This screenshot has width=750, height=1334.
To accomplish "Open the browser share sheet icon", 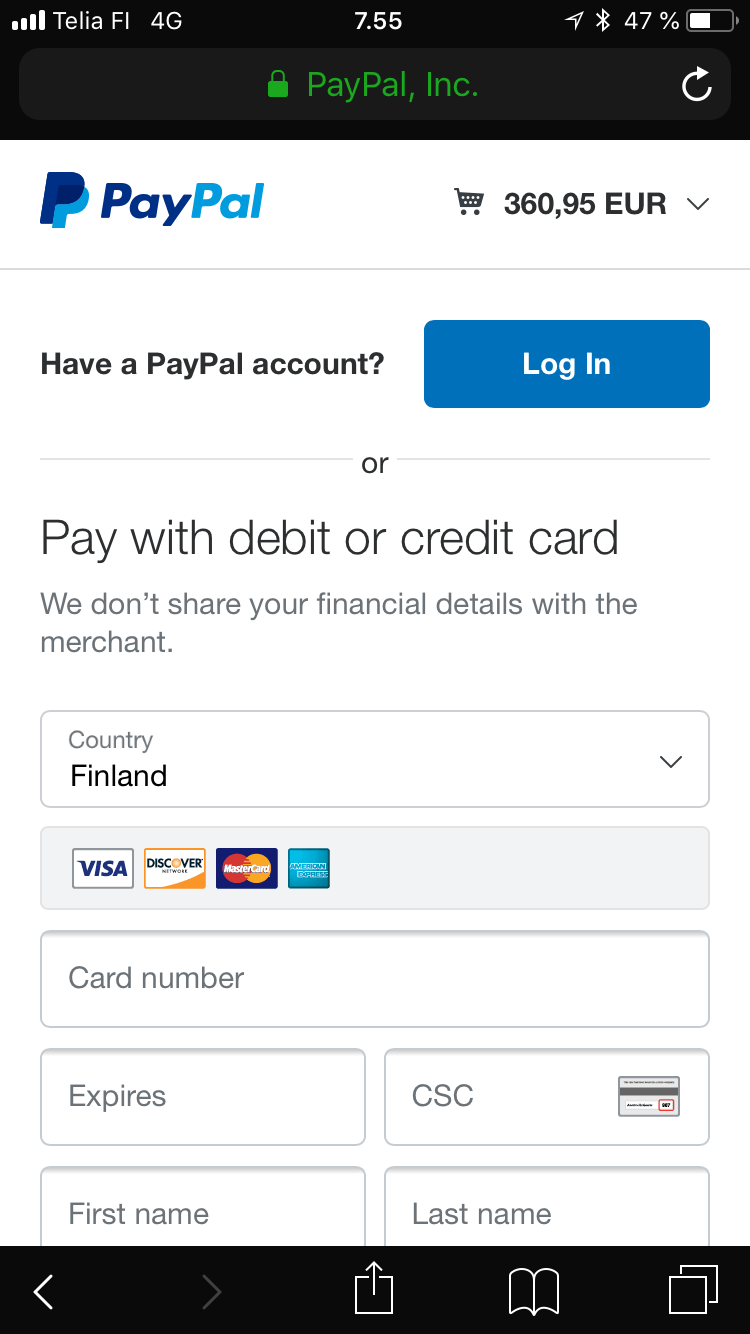I will coord(375,1289).
